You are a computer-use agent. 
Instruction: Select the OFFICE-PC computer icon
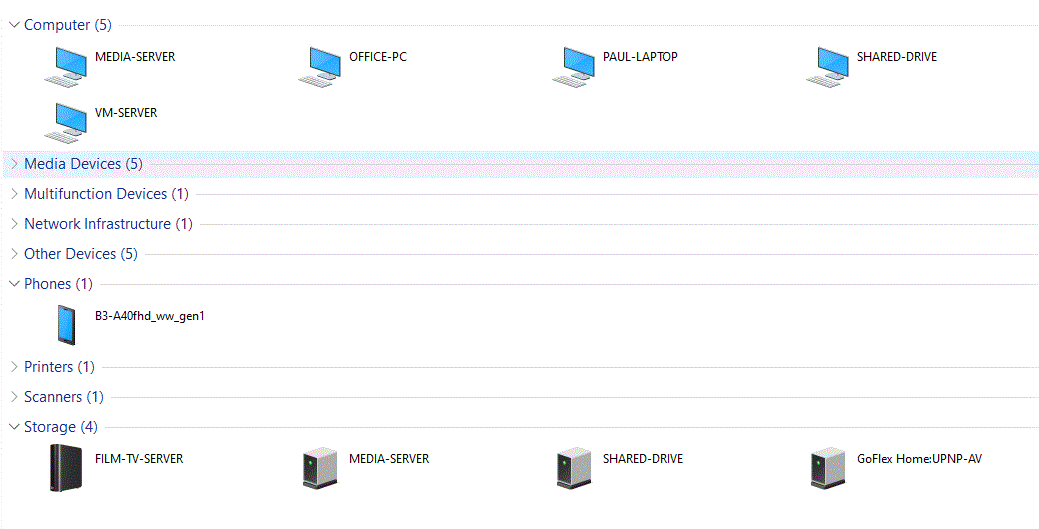pos(319,66)
